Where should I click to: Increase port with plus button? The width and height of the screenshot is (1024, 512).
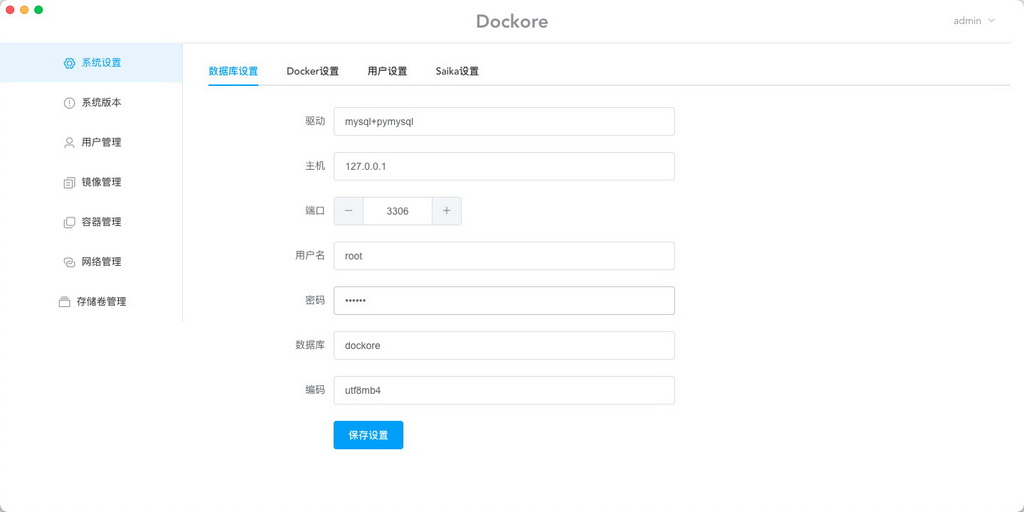point(447,211)
